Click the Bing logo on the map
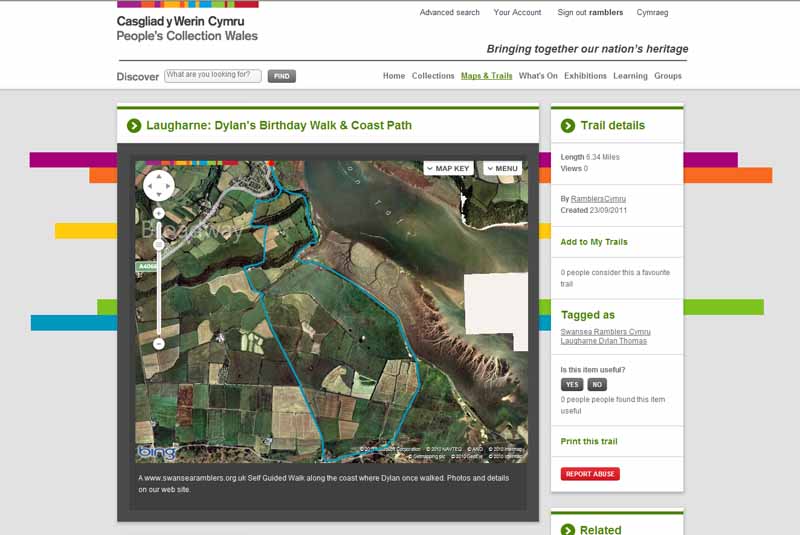 tap(157, 452)
